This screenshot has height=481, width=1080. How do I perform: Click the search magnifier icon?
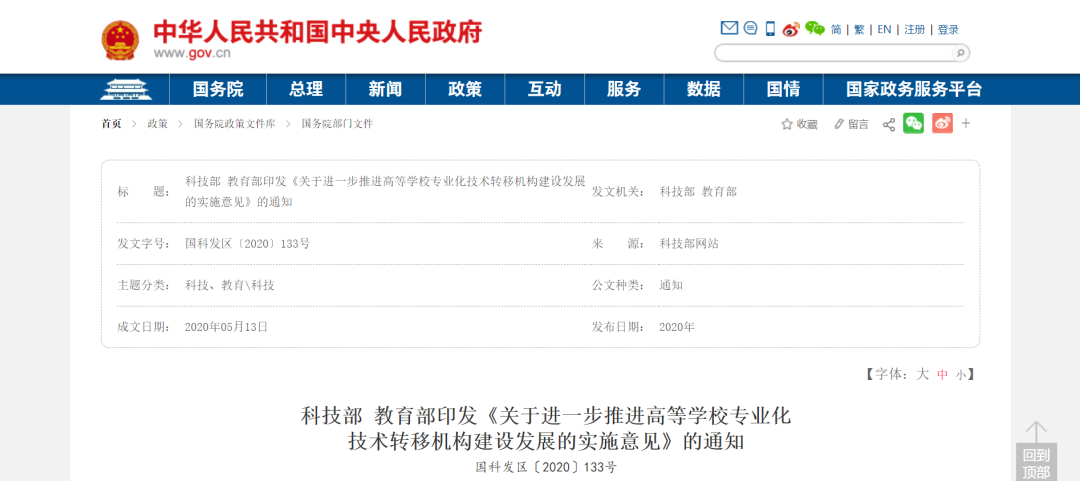pos(959,53)
